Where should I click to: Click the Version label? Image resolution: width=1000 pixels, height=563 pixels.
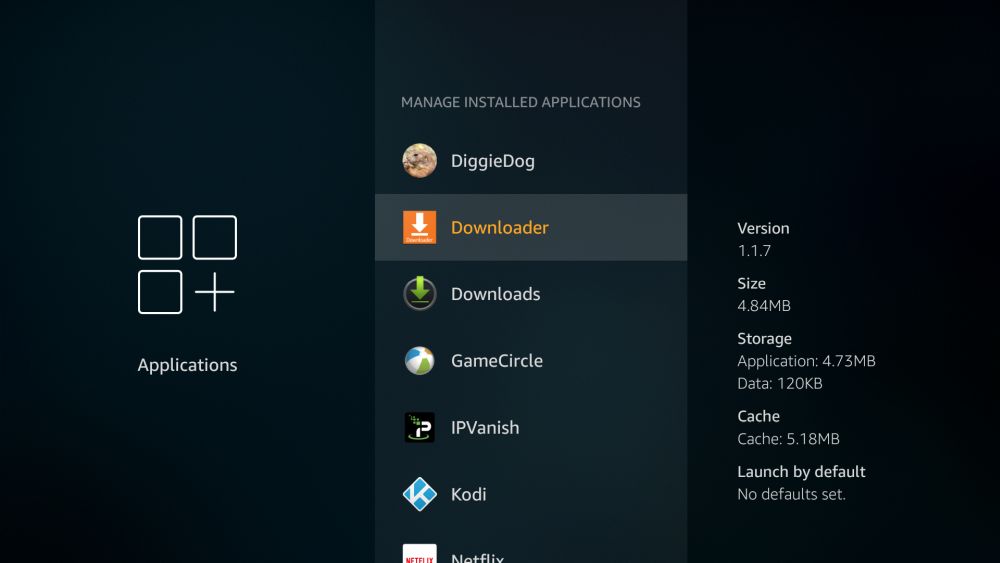tap(763, 228)
